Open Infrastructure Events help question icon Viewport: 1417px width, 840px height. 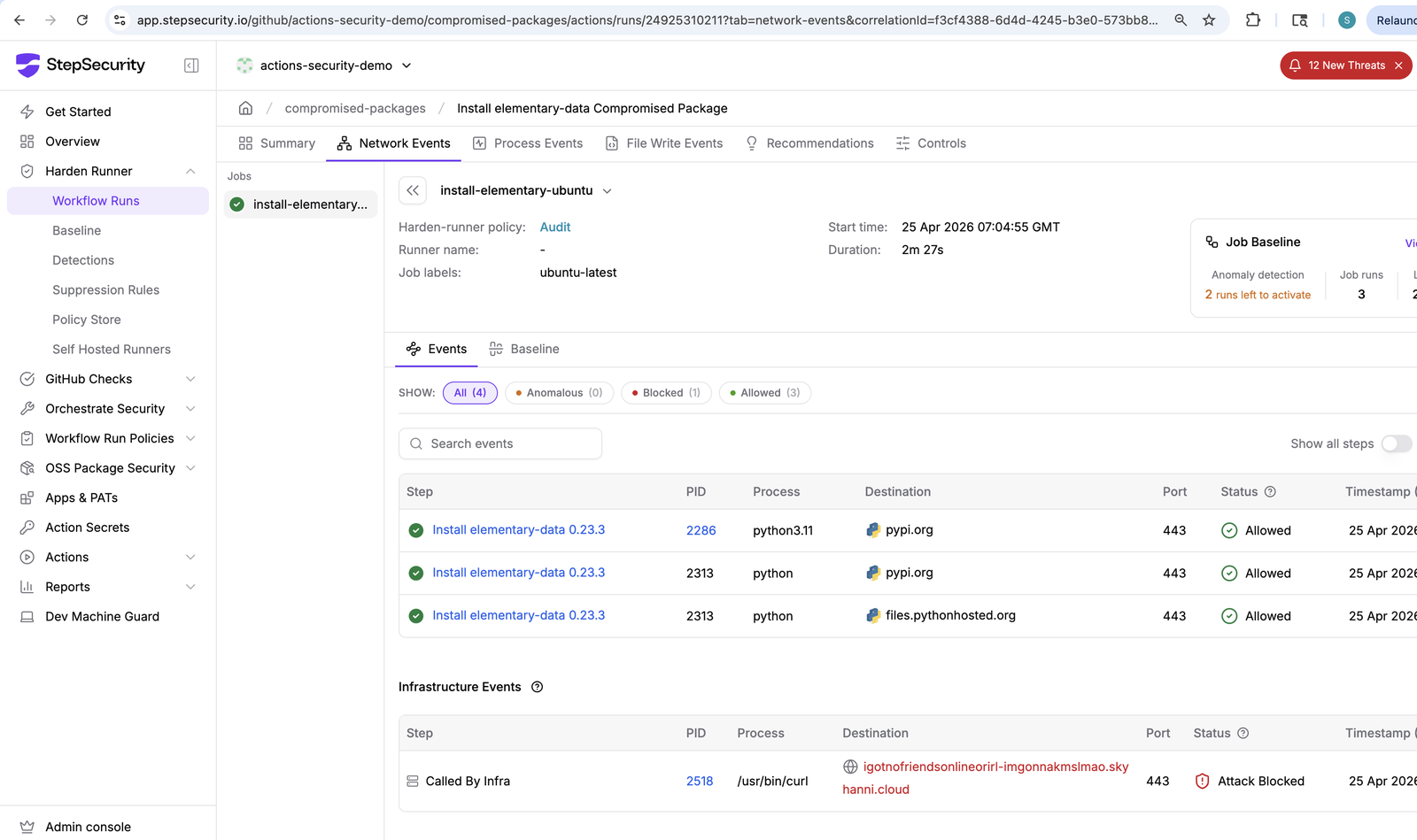point(537,687)
